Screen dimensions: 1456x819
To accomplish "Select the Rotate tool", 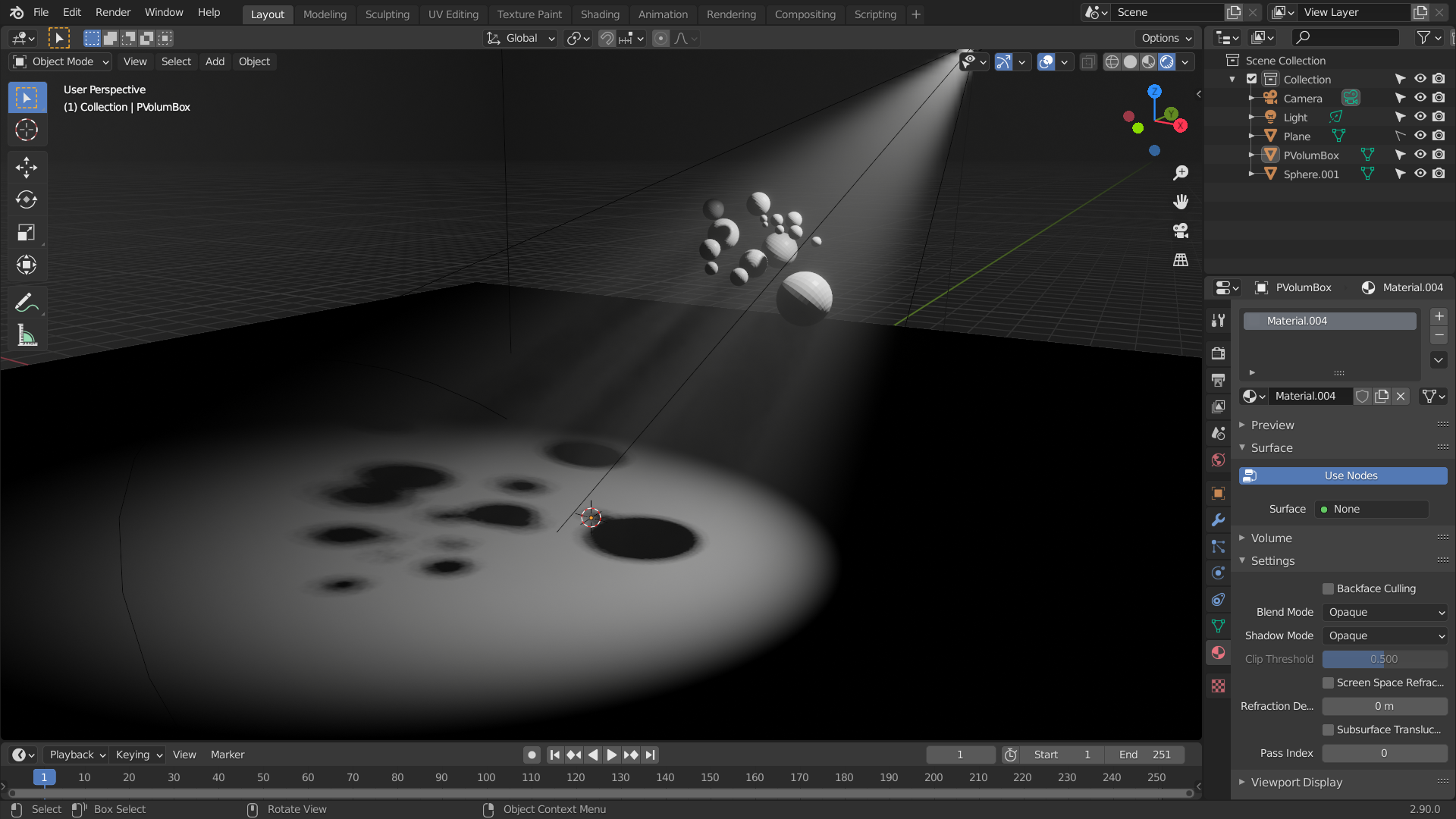I will [27, 199].
